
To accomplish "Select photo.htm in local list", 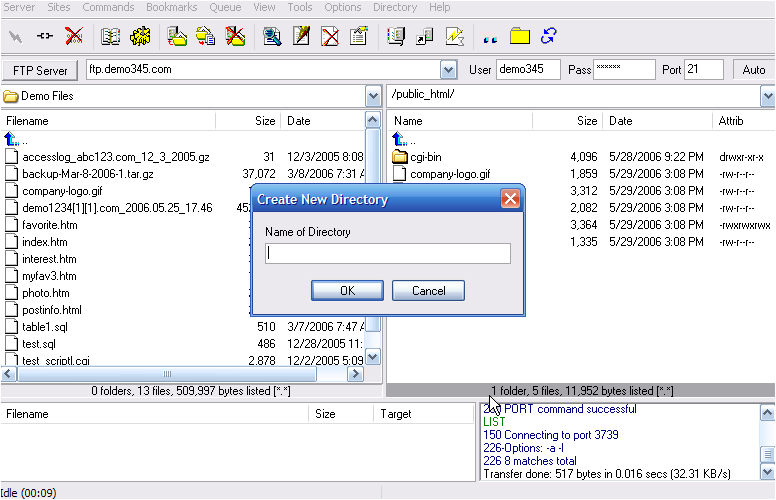I will pos(46,293).
